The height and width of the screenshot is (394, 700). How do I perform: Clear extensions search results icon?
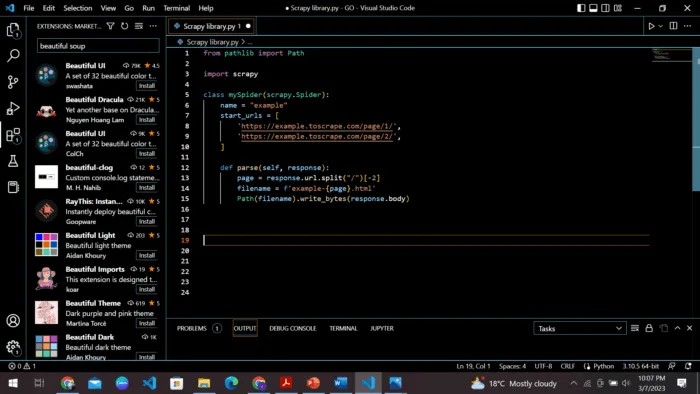coord(139,26)
